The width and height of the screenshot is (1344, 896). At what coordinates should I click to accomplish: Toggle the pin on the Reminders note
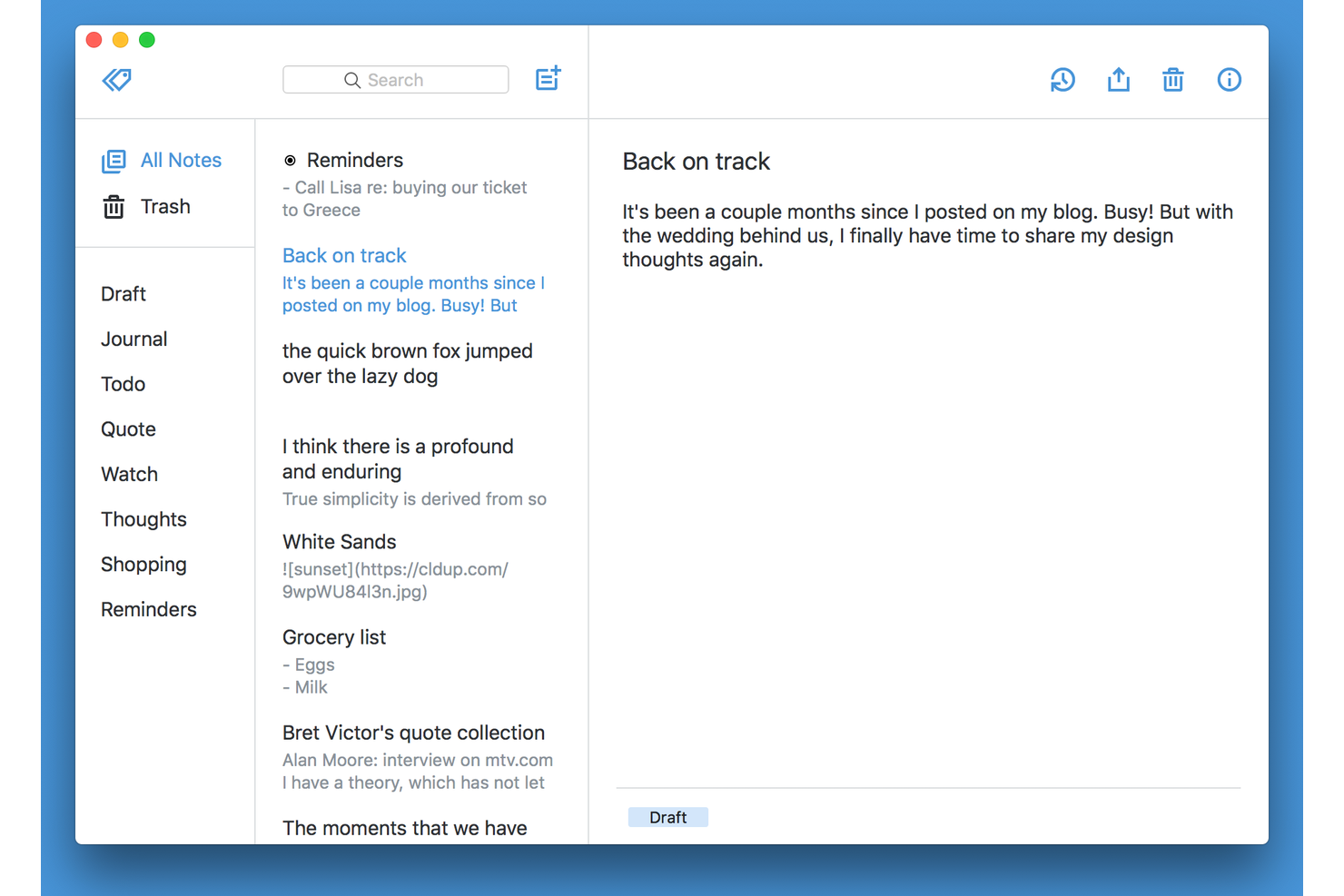click(x=290, y=160)
